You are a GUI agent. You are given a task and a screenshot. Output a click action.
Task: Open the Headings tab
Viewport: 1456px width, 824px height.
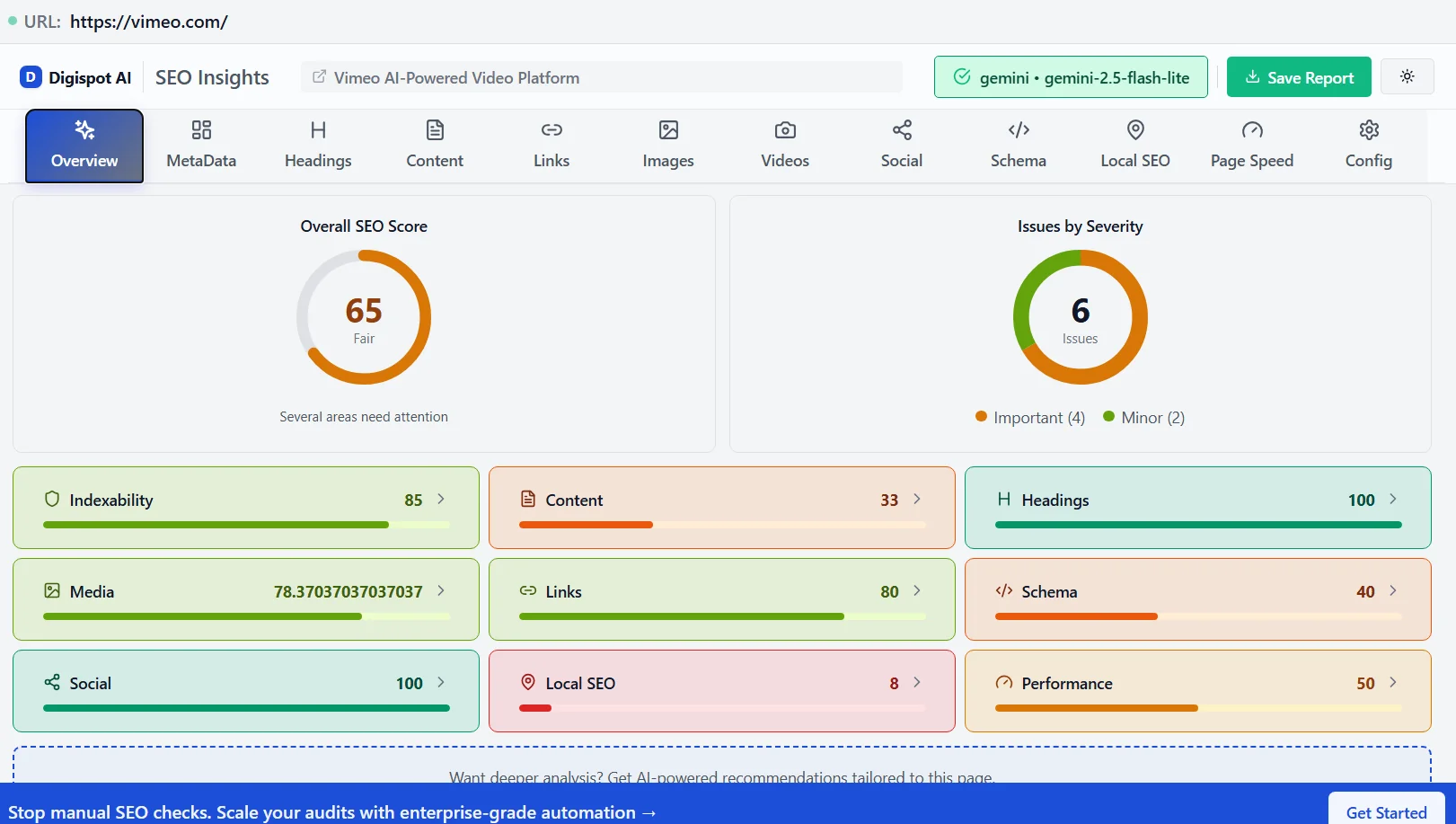pos(317,144)
